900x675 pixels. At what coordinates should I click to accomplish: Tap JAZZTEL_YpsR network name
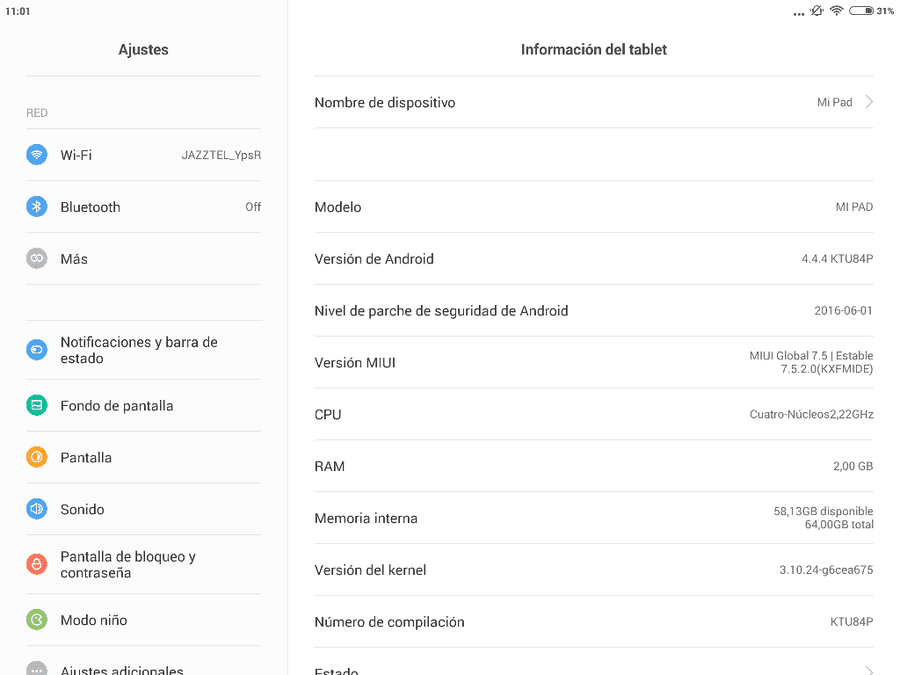221,155
